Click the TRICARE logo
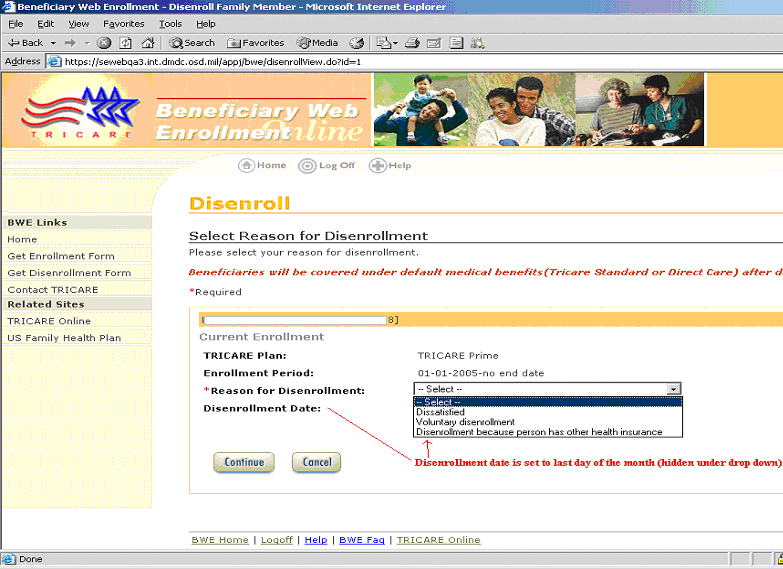Image resolution: width=783 pixels, height=569 pixels. point(78,113)
